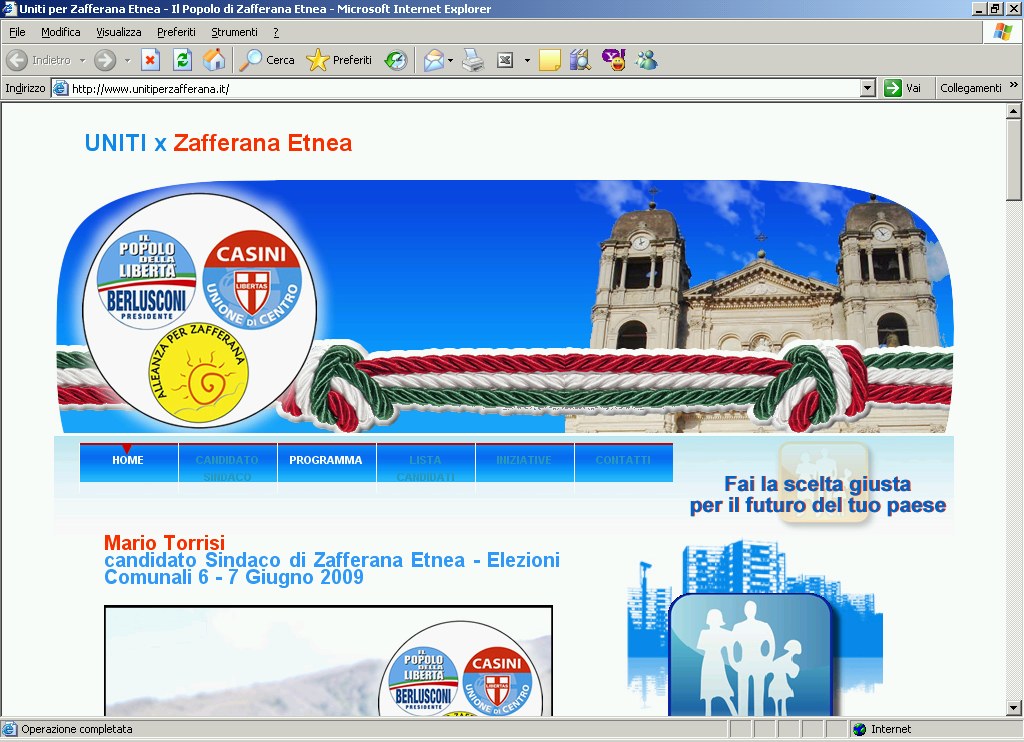
Task: Click the UNITI x Zafferana Etnea site title
Action: (218, 143)
